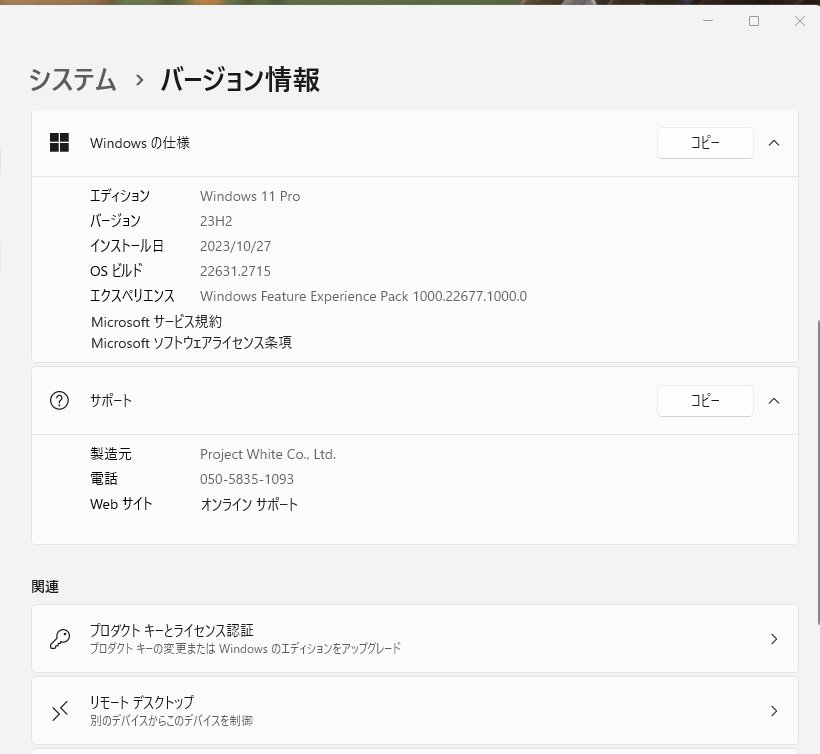Click the インストール日 label
The height and width of the screenshot is (754, 820).
point(127,246)
